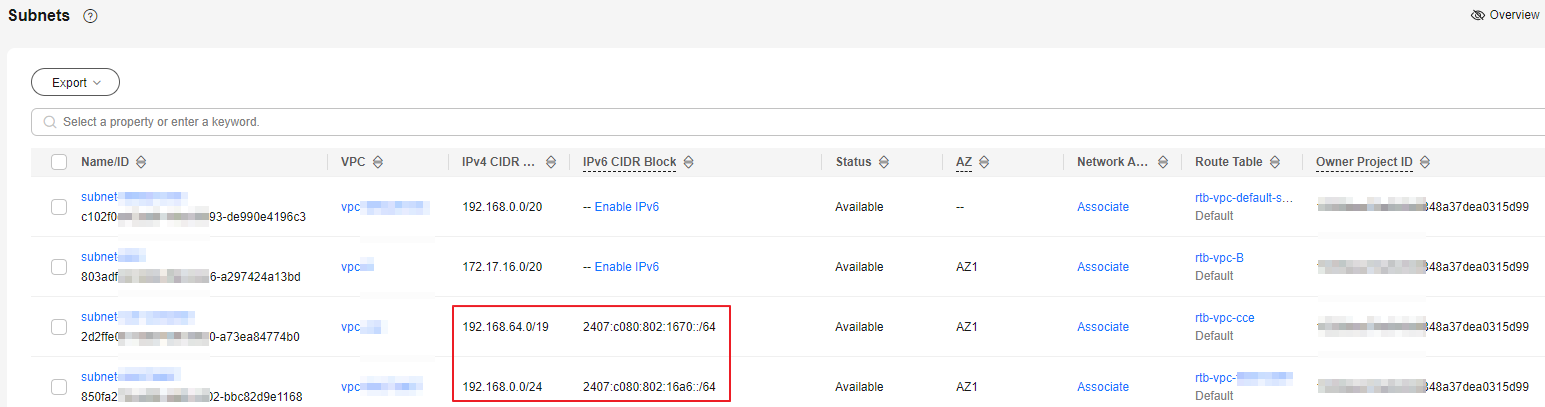Sort by Name/ID column icon

pyautogui.click(x=141, y=162)
